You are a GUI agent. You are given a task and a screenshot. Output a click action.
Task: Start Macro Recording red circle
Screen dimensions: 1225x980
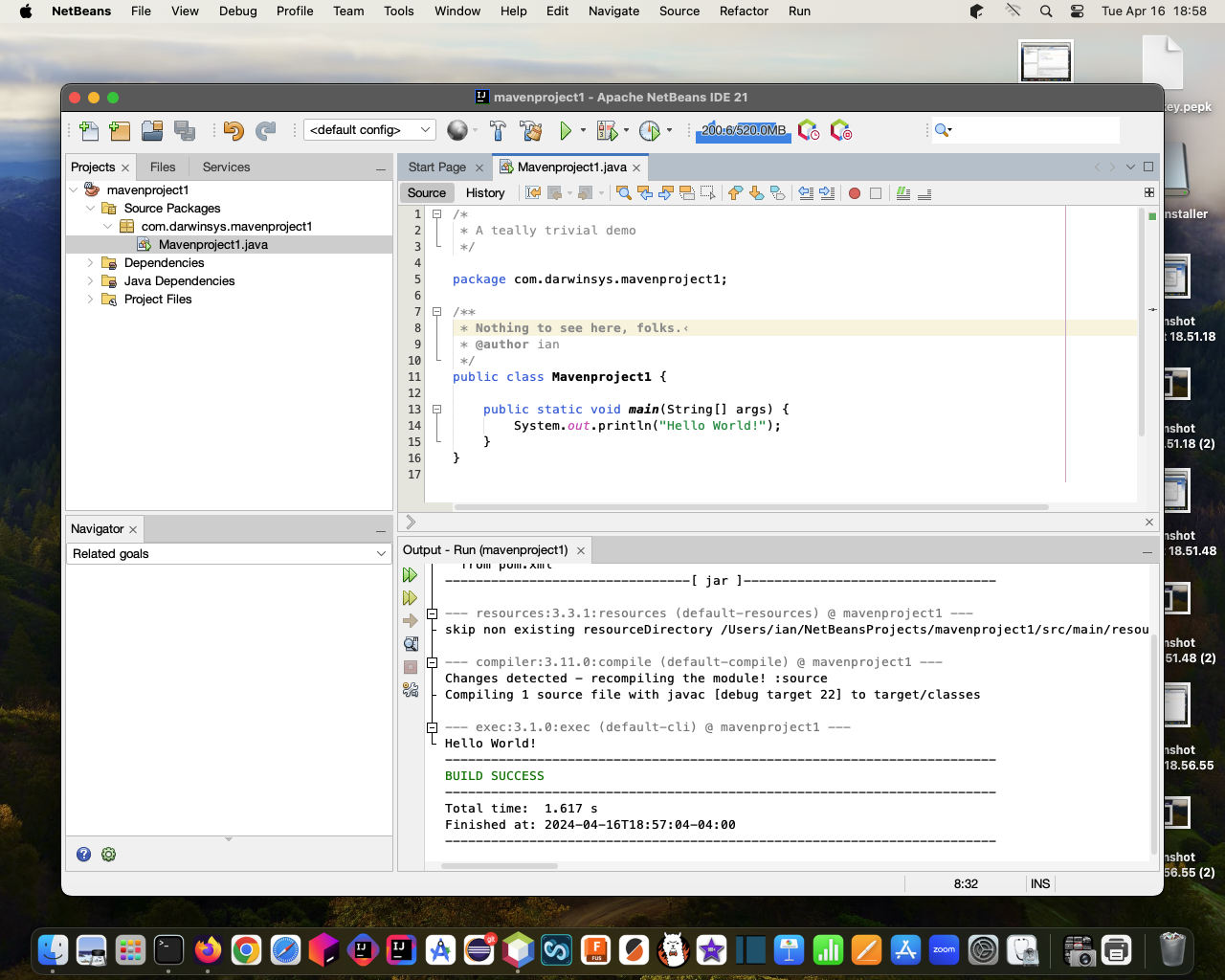pos(855,193)
